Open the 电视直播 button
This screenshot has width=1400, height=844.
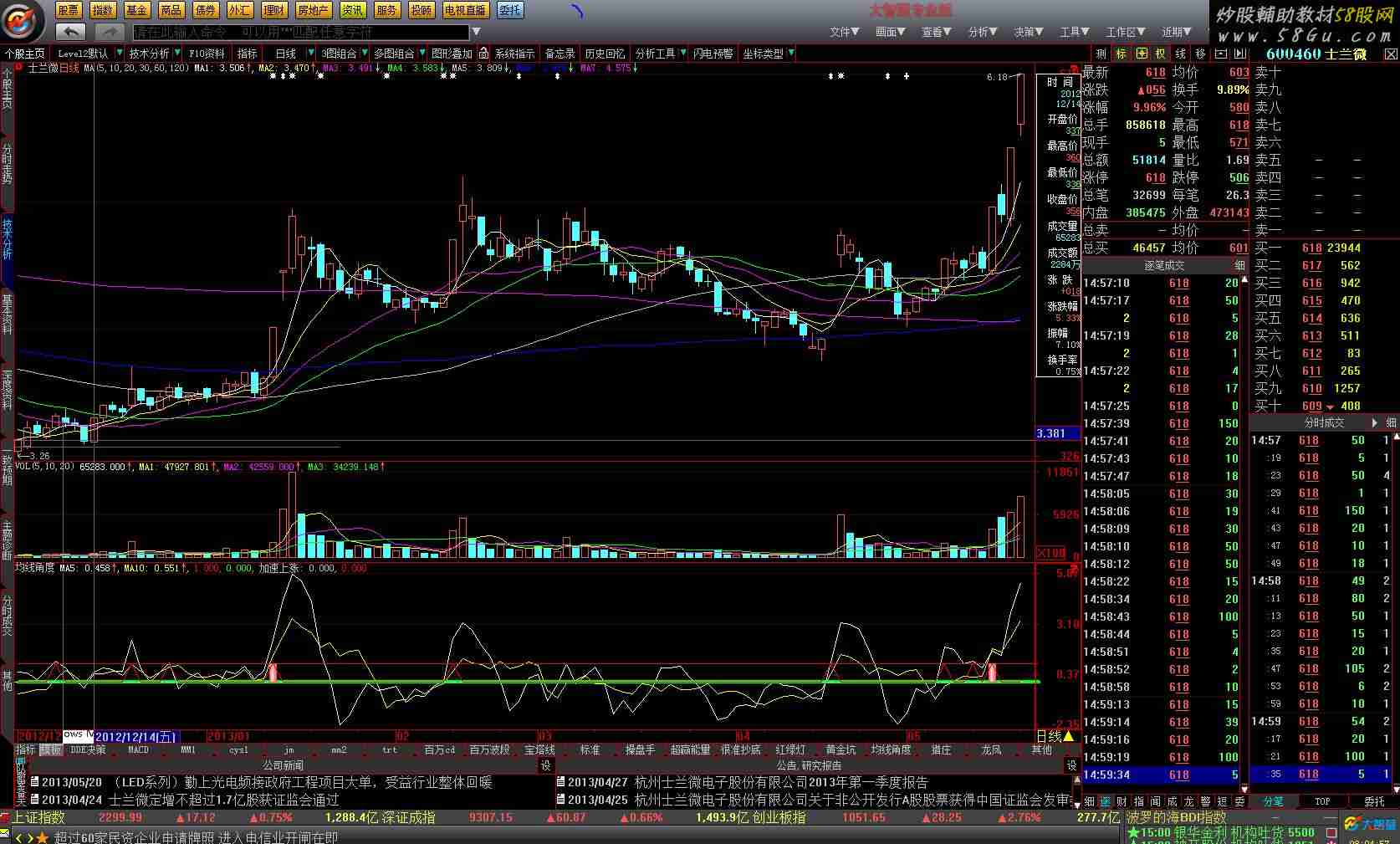[465, 10]
